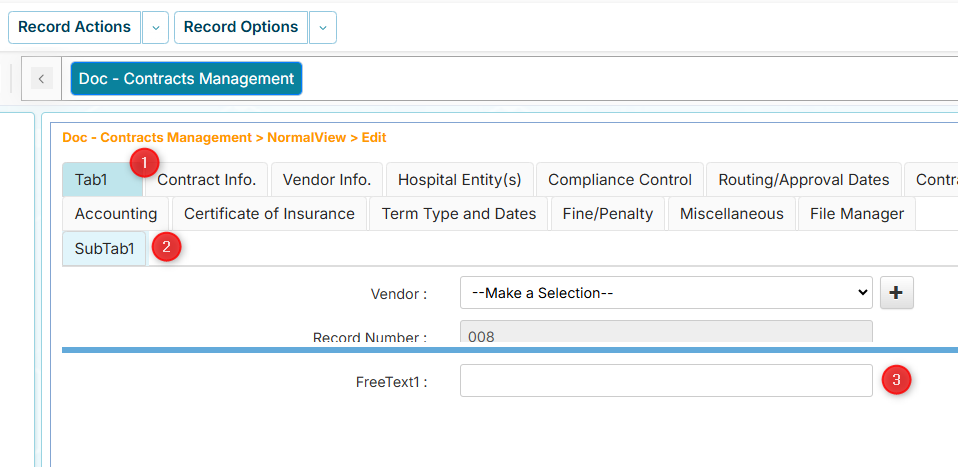Select the SubTab1 sub-tab
Viewport: 958px width, 467px height.
(x=104, y=249)
